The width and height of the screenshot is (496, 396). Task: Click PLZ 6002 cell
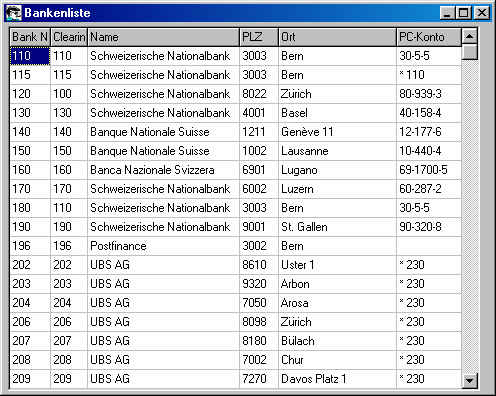259,189
